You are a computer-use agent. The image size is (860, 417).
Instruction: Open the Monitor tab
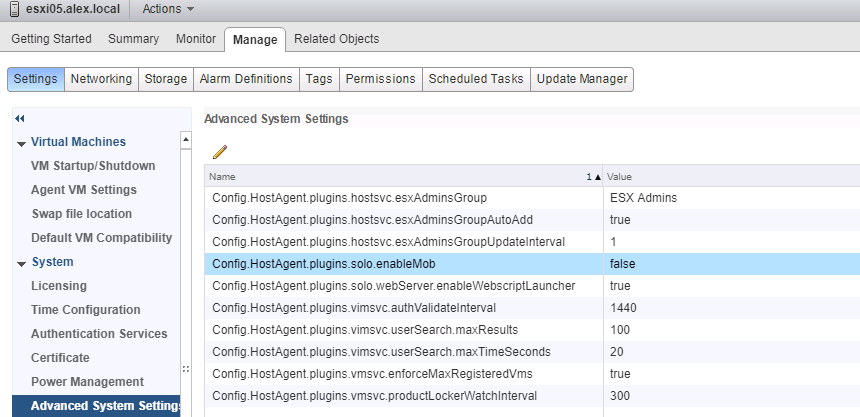coord(195,39)
